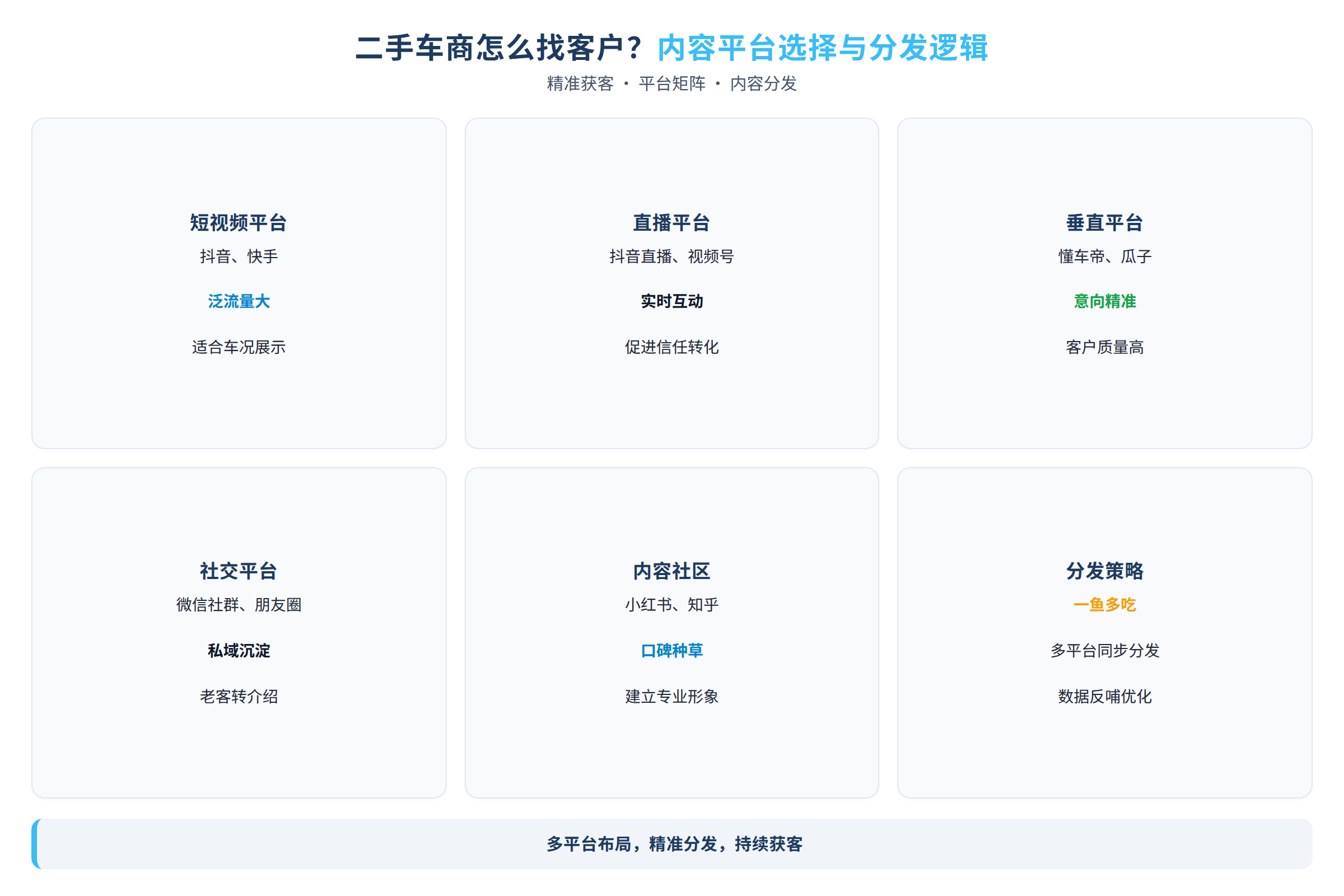
Task: Click the blue heading 内容平台选择与分发逻辑
Action: click(x=823, y=48)
